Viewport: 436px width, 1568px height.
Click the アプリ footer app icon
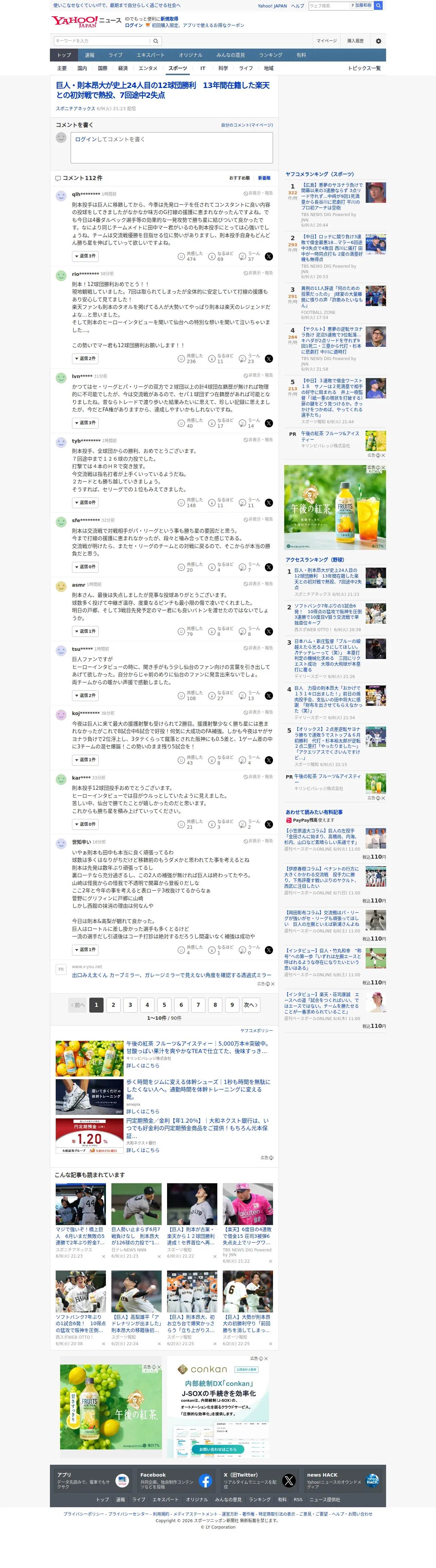tap(122, 1481)
